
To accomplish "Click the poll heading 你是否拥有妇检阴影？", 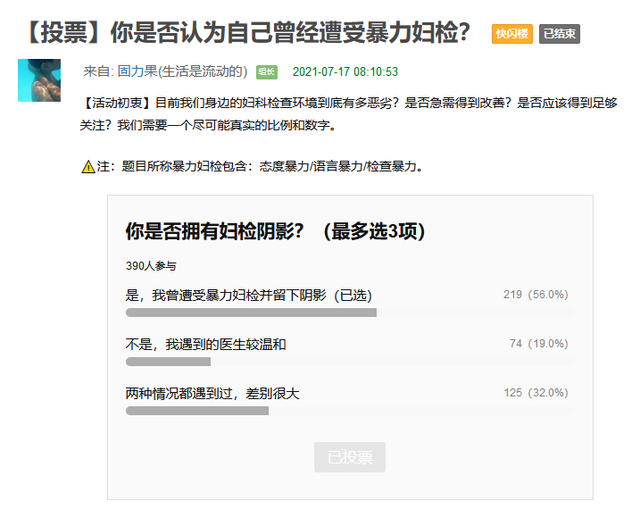I will pos(215,231).
